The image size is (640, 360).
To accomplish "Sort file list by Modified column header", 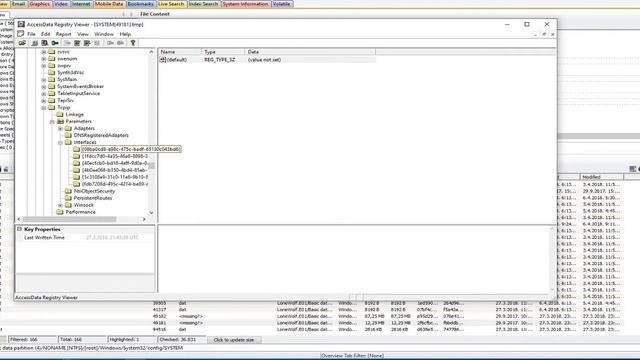I will coord(602,177).
